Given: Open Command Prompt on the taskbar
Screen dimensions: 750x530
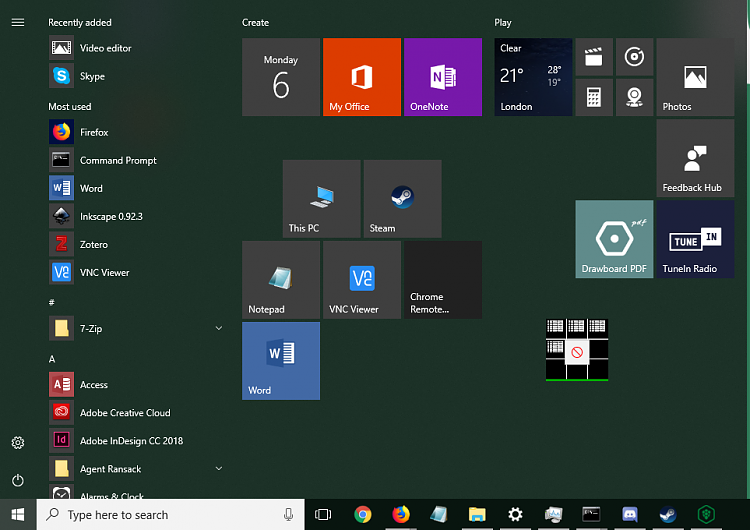Looking at the screenshot, I should tap(591, 515).
